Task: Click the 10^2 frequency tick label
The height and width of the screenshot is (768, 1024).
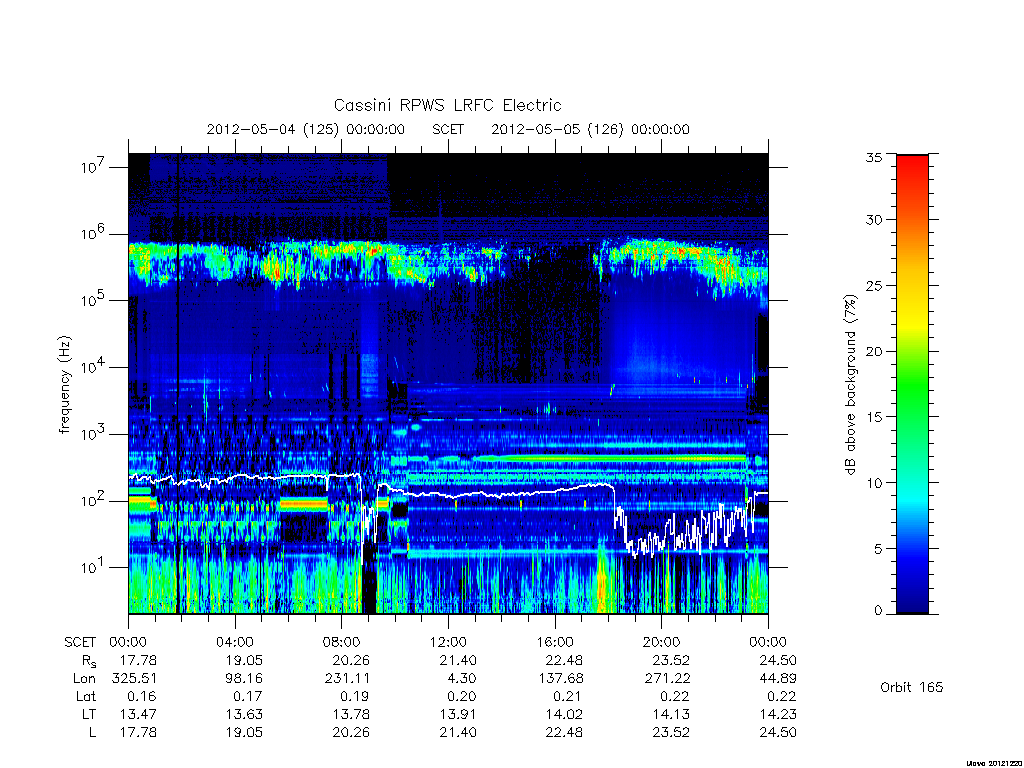Action: coord(93,500)
